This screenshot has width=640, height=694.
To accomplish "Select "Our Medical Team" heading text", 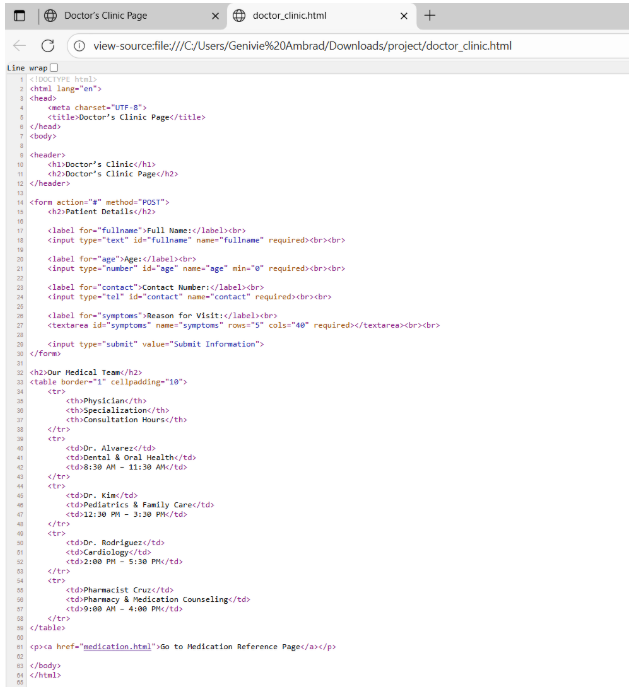I will (84, 372).
